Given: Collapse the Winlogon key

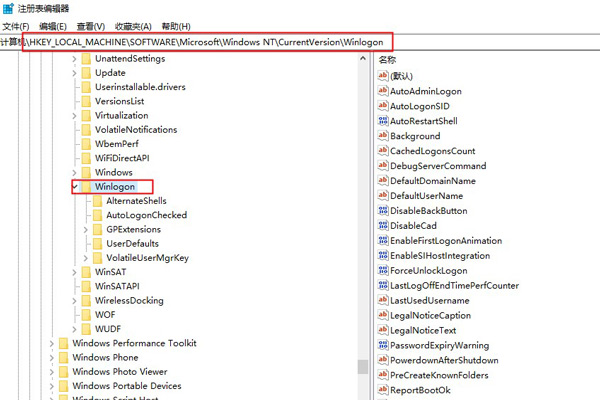Looking at the screenshot, I should [75, 187].
